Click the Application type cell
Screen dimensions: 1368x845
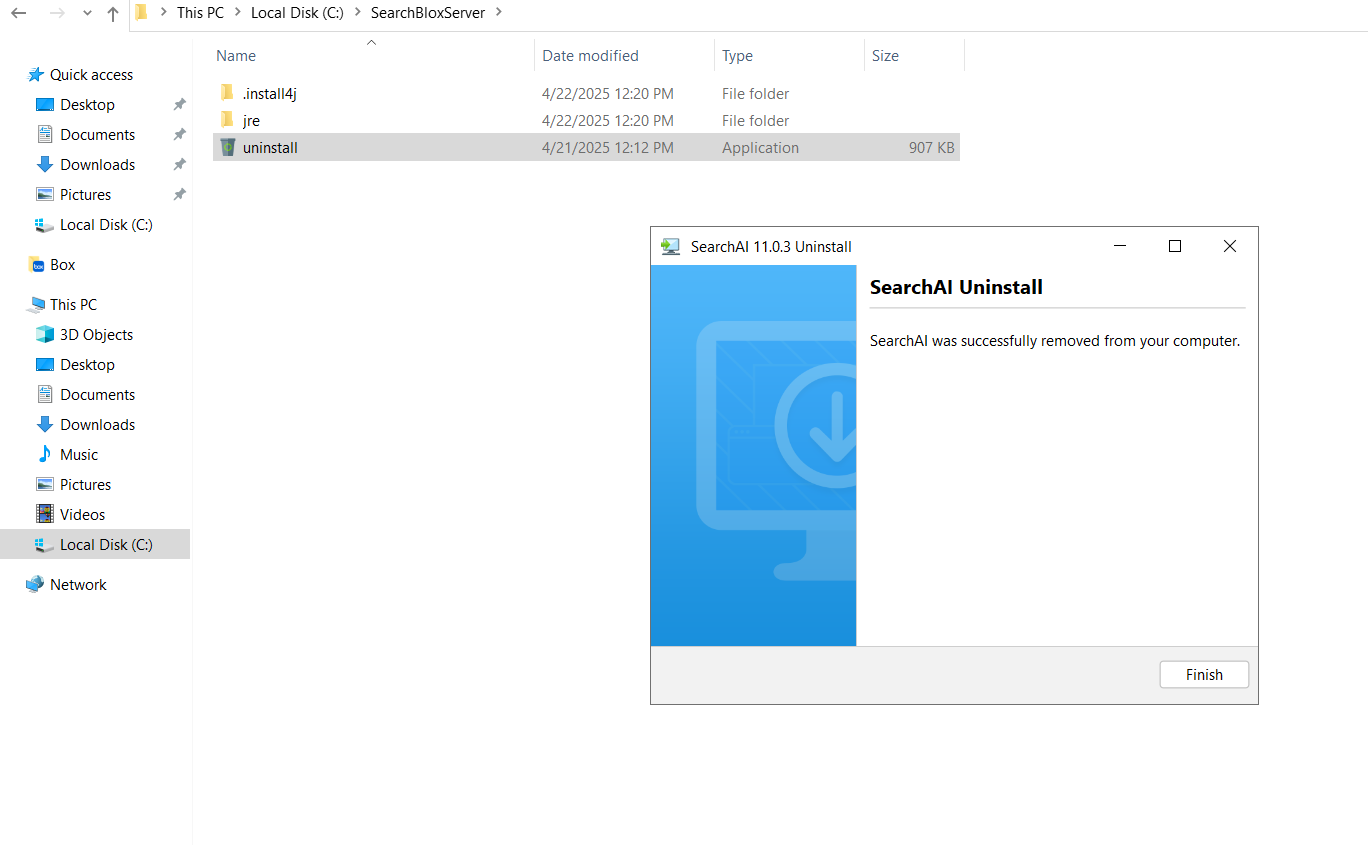click(760, 148)
